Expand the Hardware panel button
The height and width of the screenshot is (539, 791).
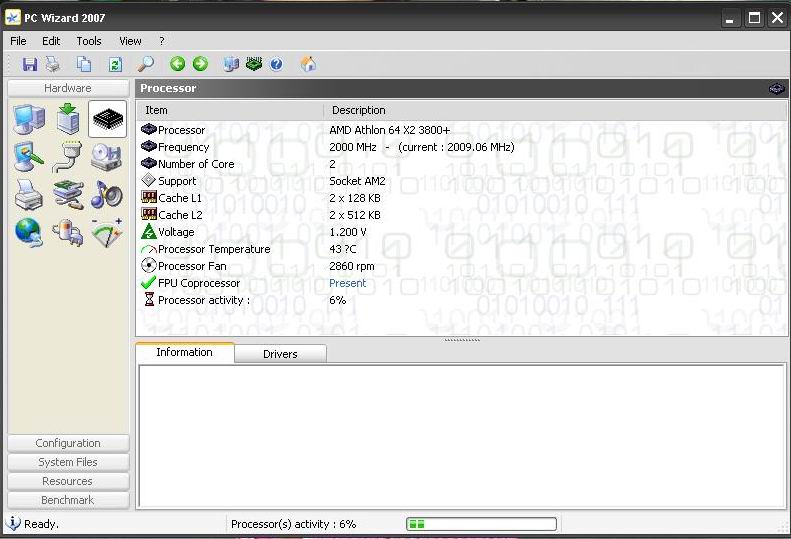(x=68, y=88)
